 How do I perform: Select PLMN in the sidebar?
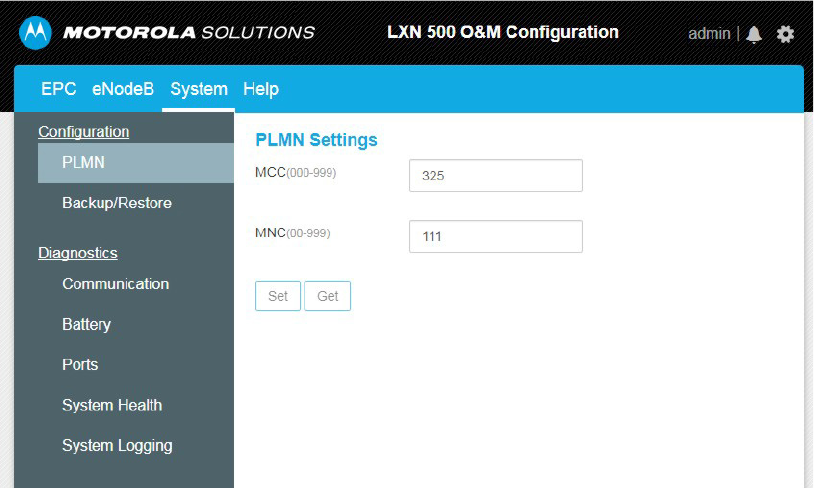pos(136,162)
